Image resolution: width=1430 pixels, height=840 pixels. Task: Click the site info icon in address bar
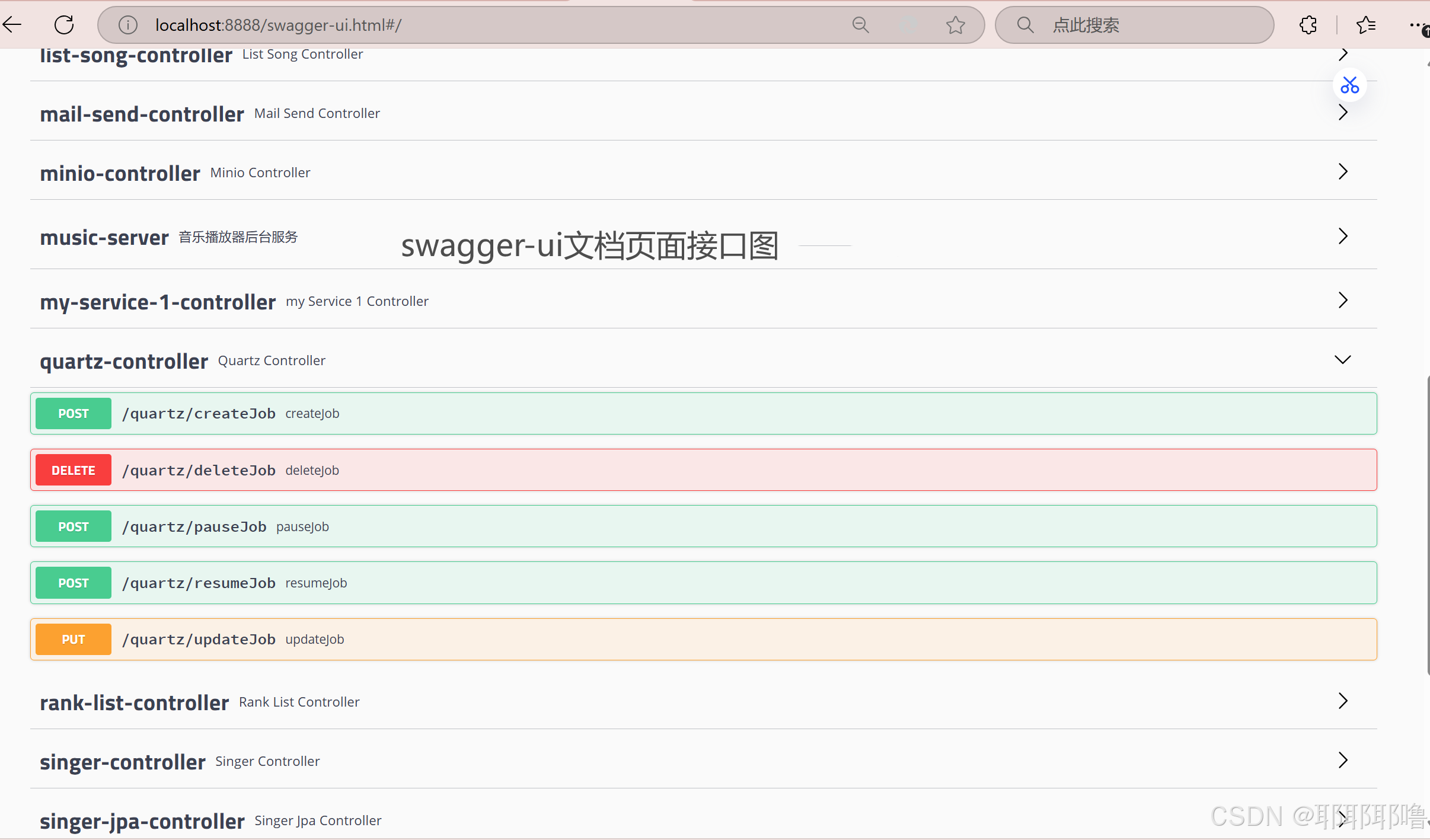(127, 25)
